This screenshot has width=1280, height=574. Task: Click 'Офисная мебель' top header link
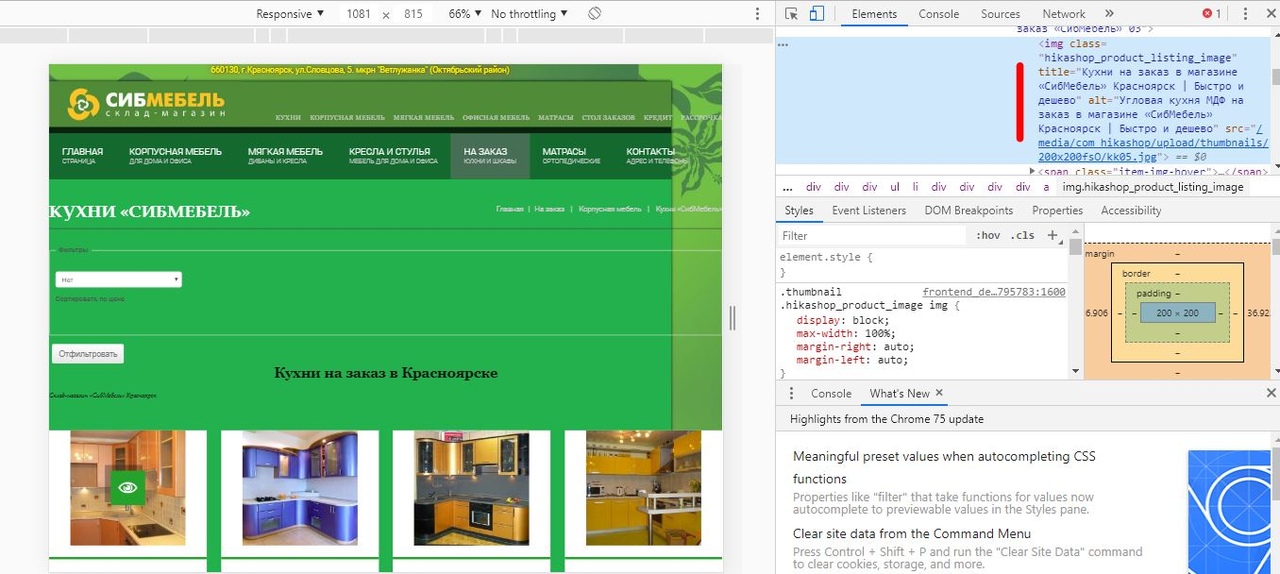pos(496,118)
